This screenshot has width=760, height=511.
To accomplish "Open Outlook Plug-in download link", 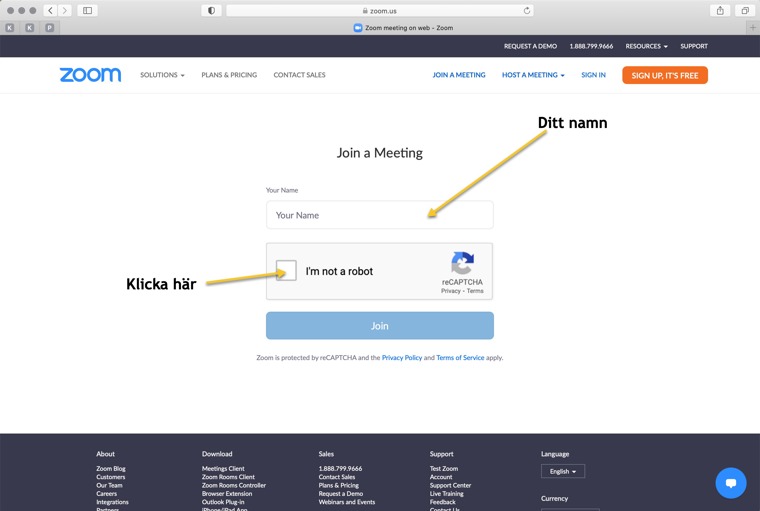I will pos(223,502).
